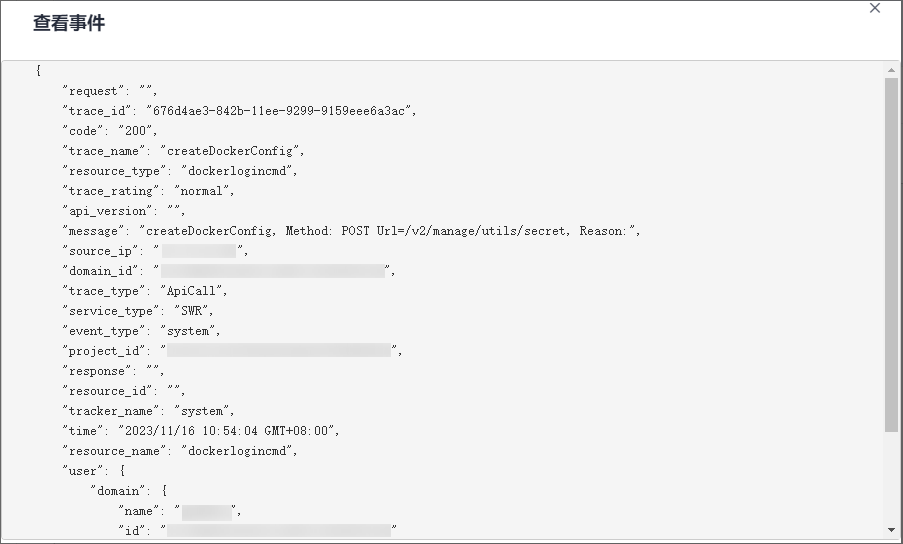Click the 查看事件 dialog title
Image resolution: width=903 pixels, height=544 pixels.
click(x=69, y=24)
